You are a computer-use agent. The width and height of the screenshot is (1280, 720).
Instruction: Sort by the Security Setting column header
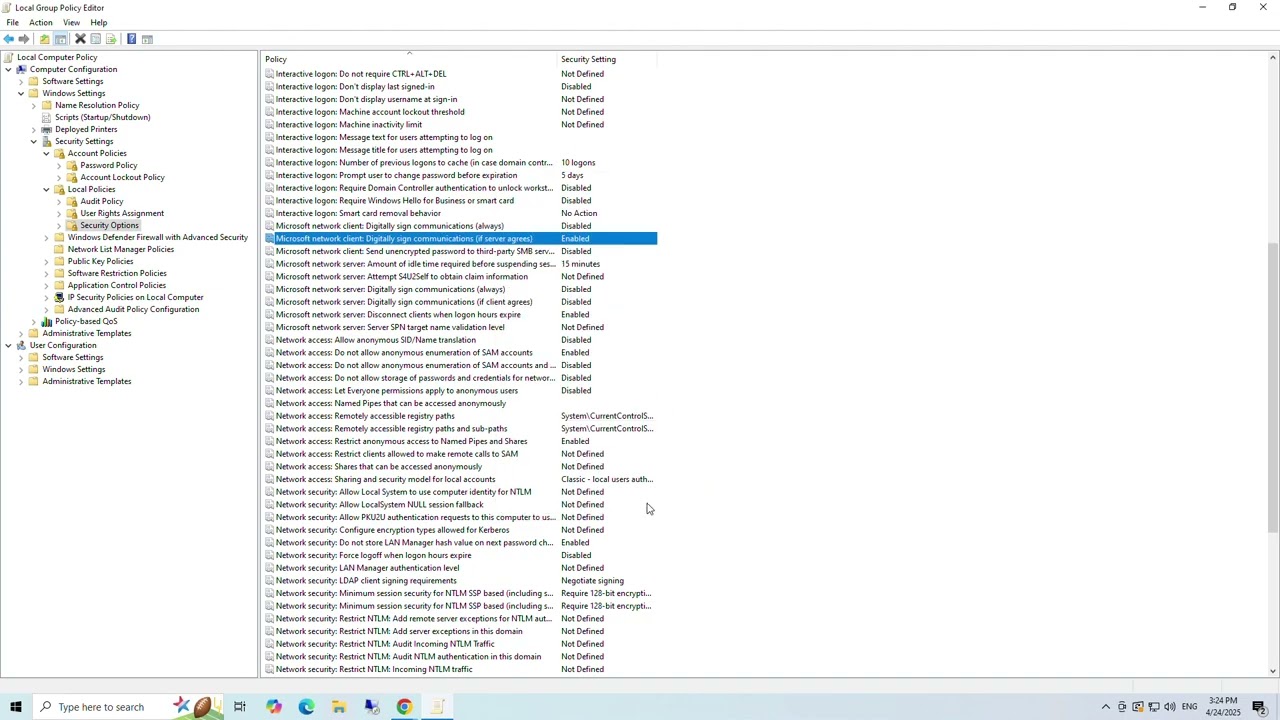(x=607, y=59)
